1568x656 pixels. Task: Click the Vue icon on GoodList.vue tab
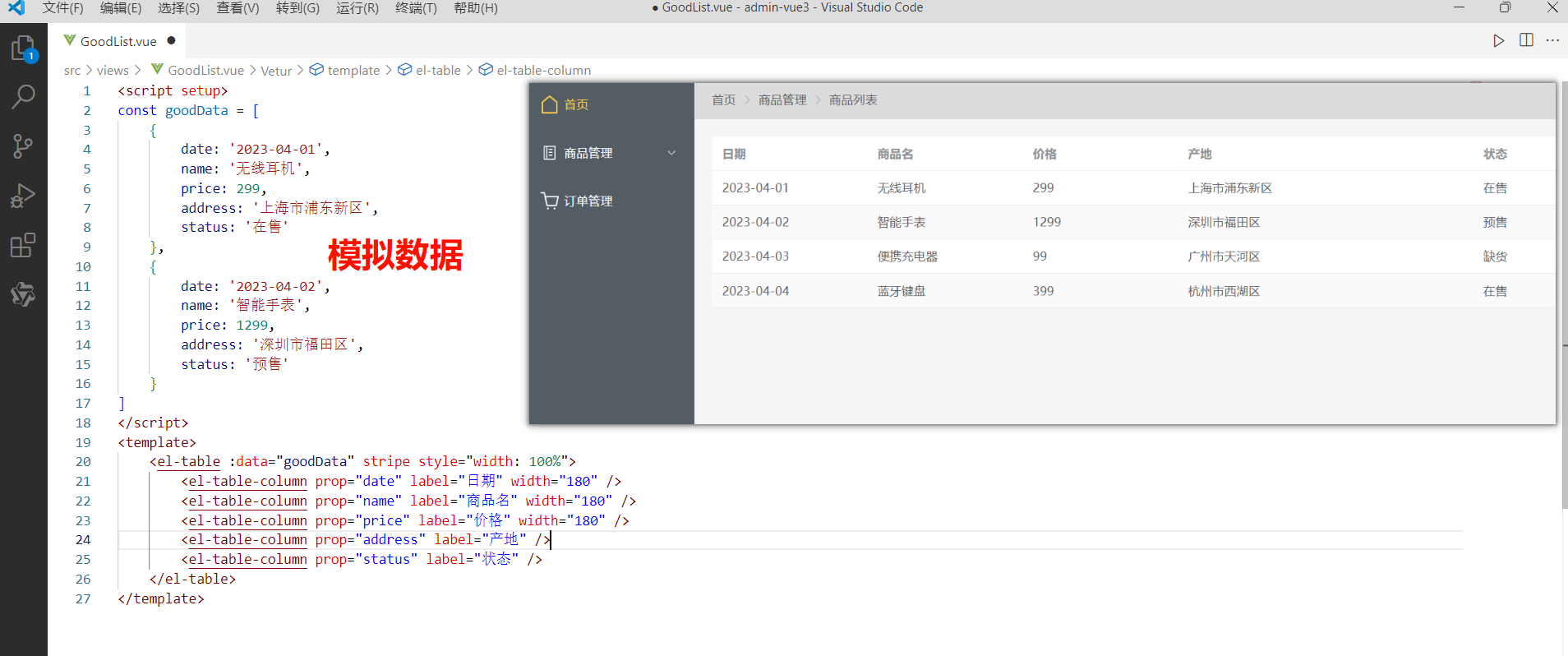(70, 40)
